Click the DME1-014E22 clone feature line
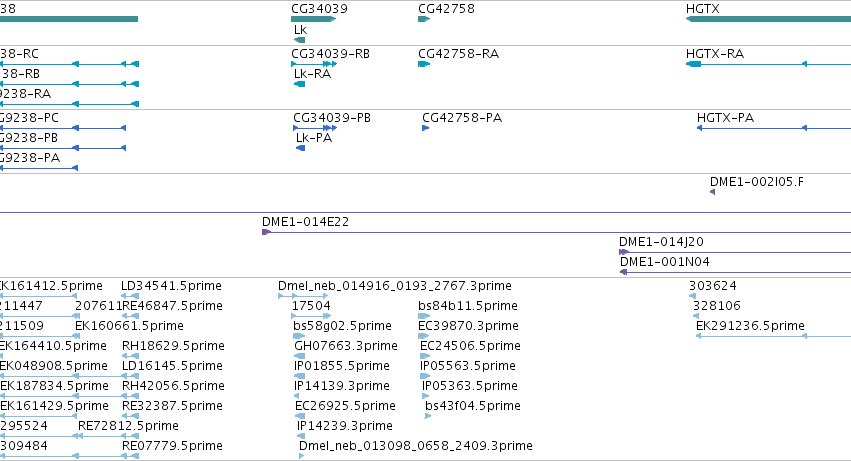Viewport: 851px width, 461px height. point(556,232)
